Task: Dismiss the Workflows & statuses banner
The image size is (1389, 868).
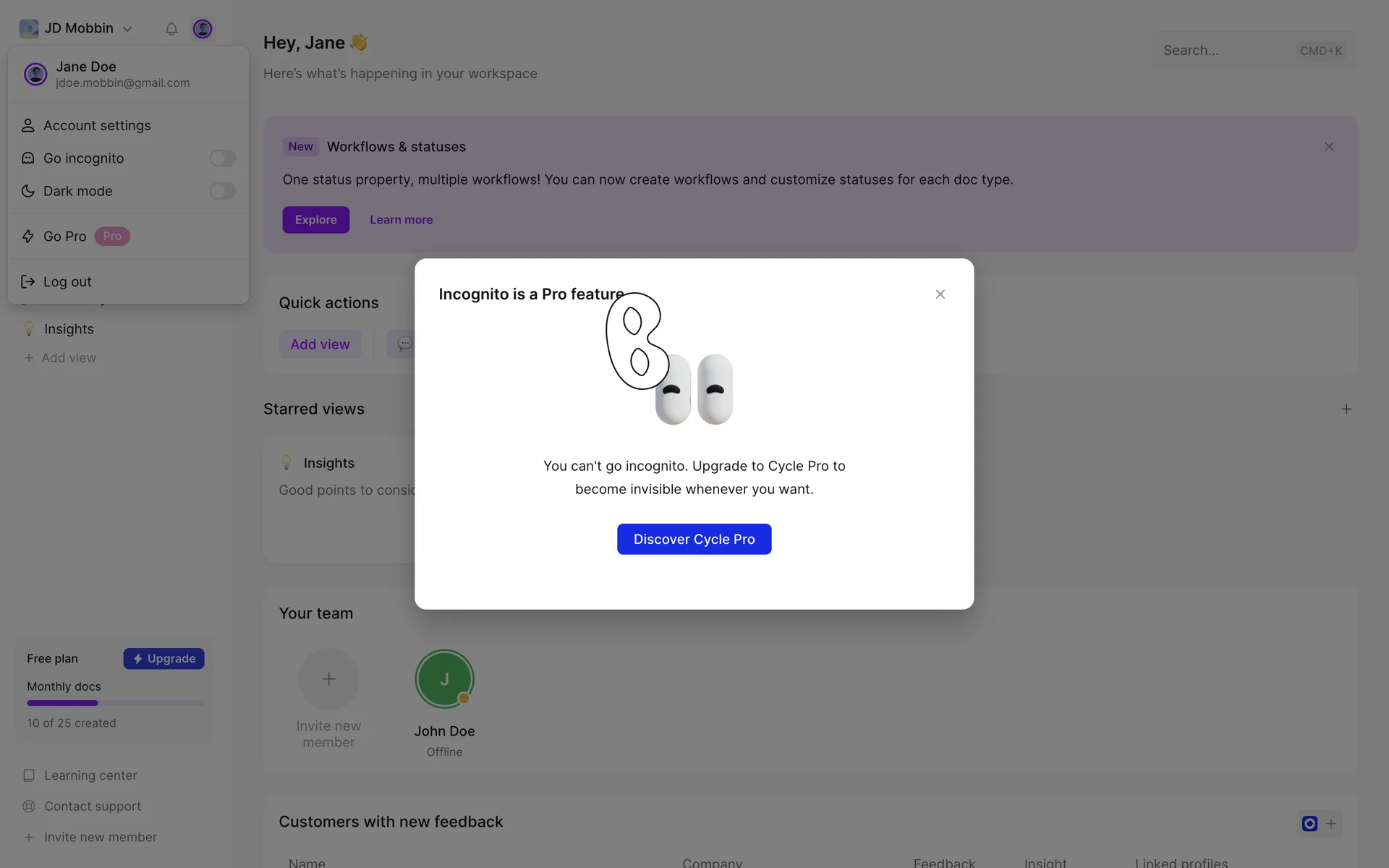Action: [1328, 147]
